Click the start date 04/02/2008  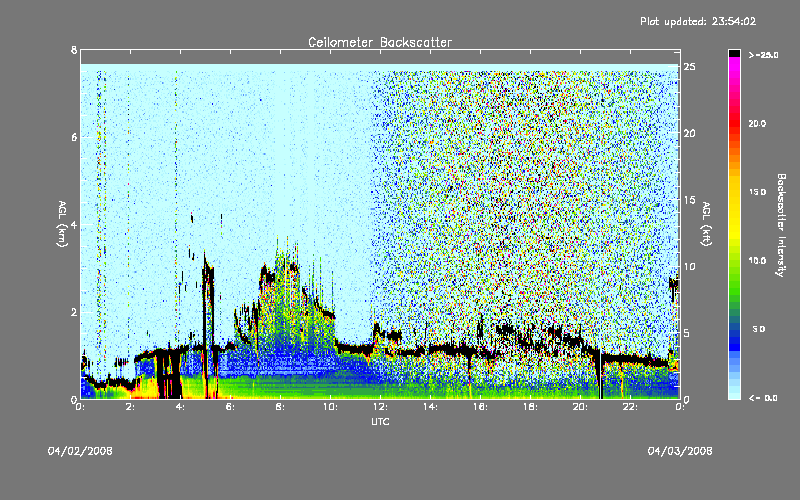click(80, 451)
